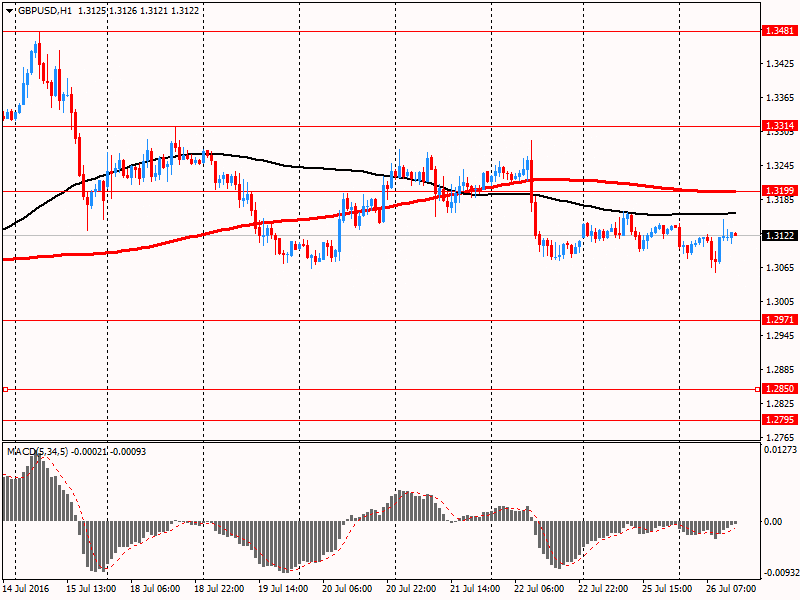The height and width of the screenshot is (600, 800).
Task: Select the 1.2971 support level label
Action: point(780,320)
